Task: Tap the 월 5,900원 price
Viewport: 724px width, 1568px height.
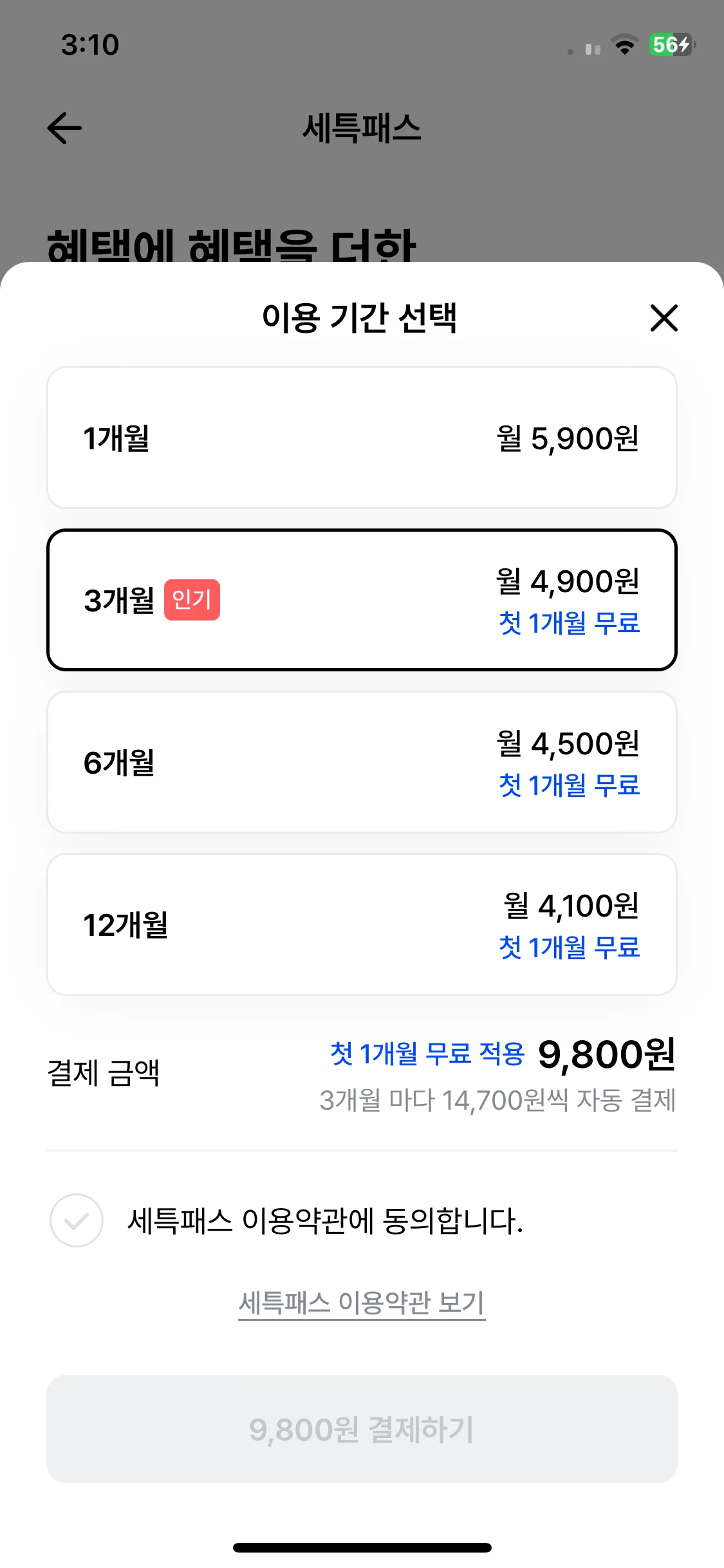Action: [x=568, y=438]
